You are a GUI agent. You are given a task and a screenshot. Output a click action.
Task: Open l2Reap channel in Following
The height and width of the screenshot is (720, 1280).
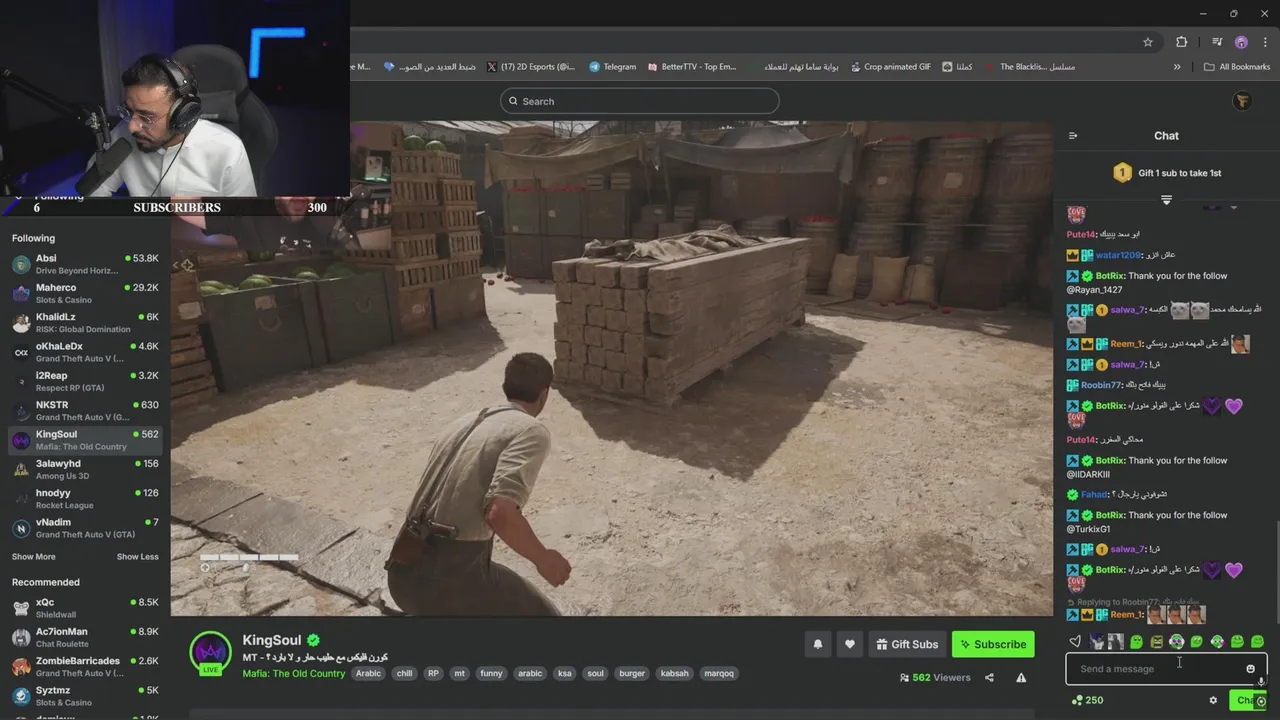pos(85,381)
